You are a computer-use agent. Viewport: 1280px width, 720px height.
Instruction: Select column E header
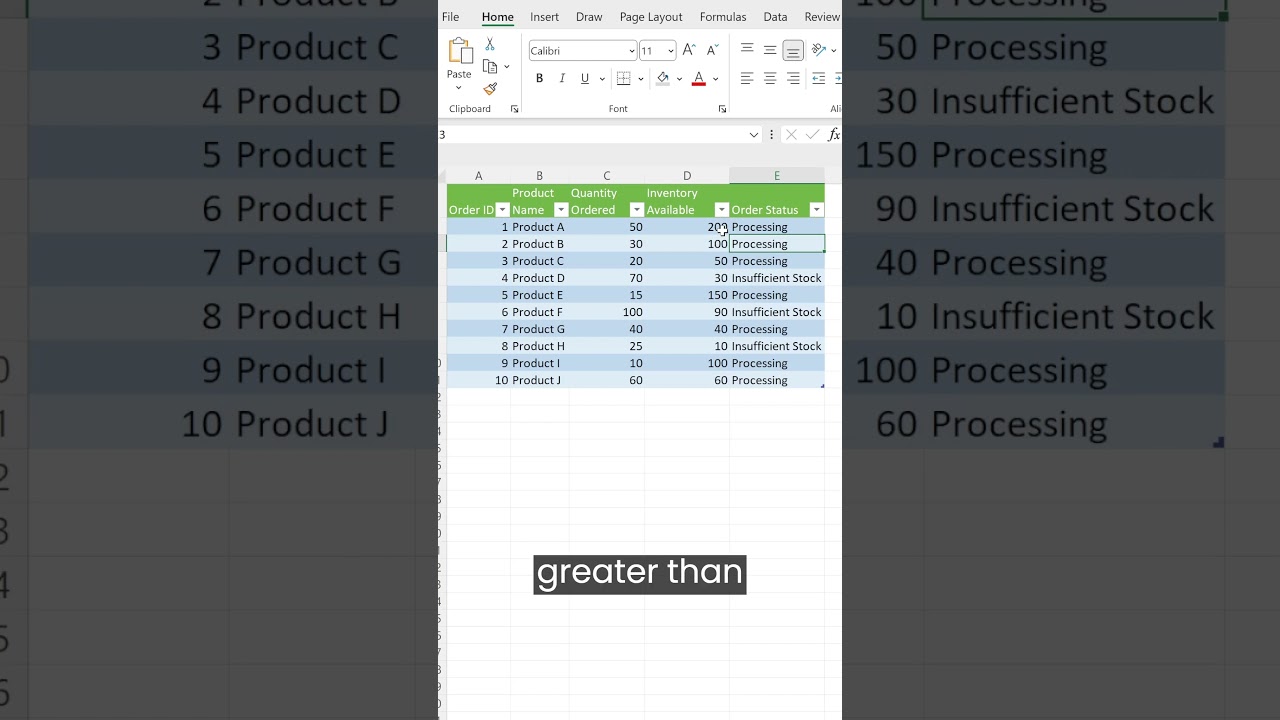(x=777, y=176)
